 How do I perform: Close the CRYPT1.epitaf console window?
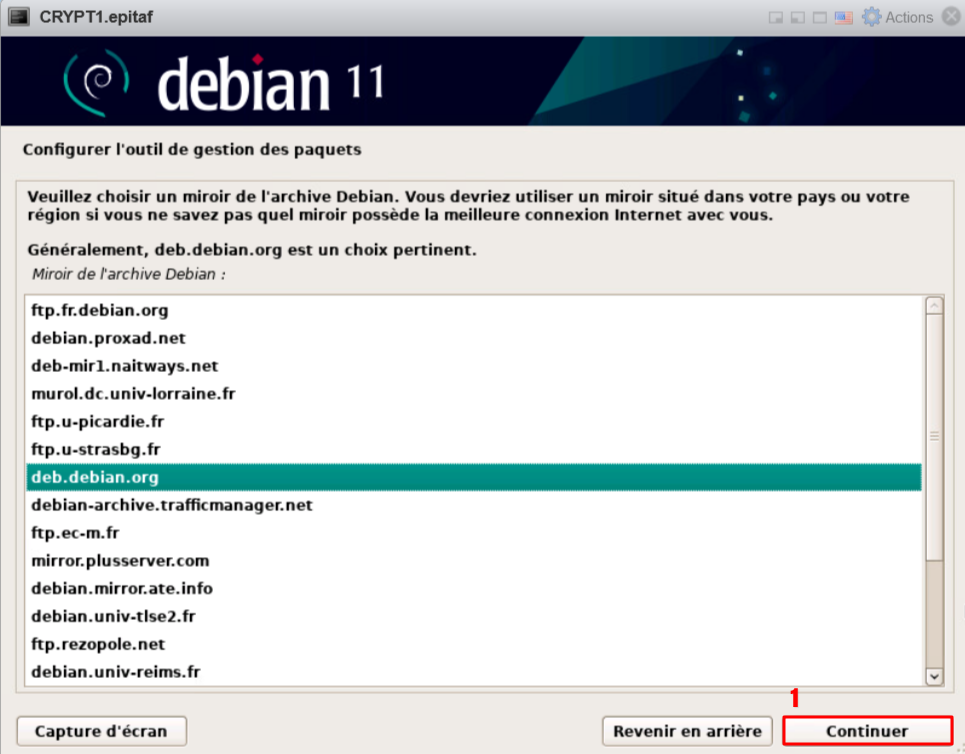tap(951, 17)
